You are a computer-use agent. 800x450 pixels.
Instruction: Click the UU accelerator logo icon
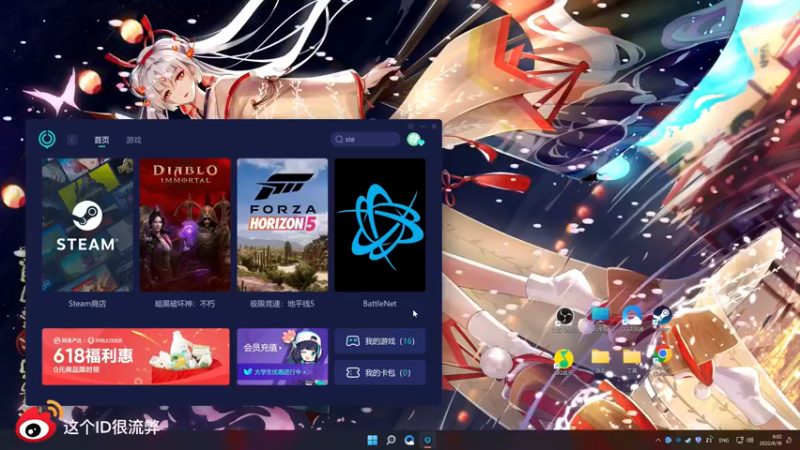[47, 139]
